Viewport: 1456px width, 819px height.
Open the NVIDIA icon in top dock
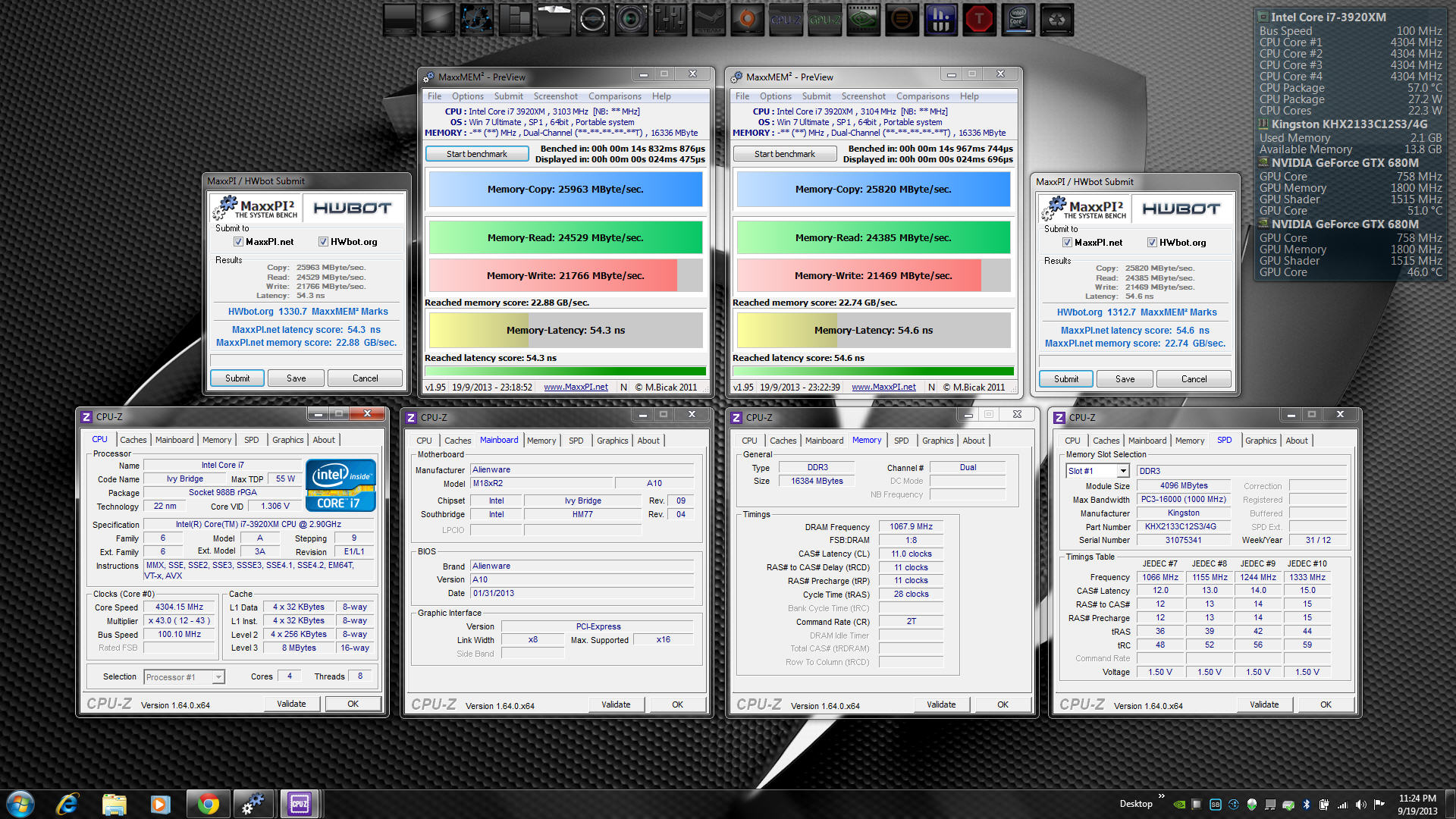coord(863,20)
